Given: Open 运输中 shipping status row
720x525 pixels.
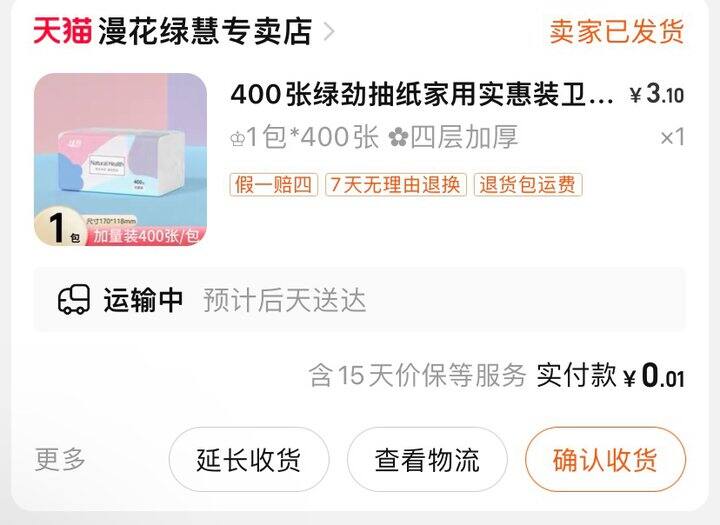Looking at the screenshot, I should (360, 299).
